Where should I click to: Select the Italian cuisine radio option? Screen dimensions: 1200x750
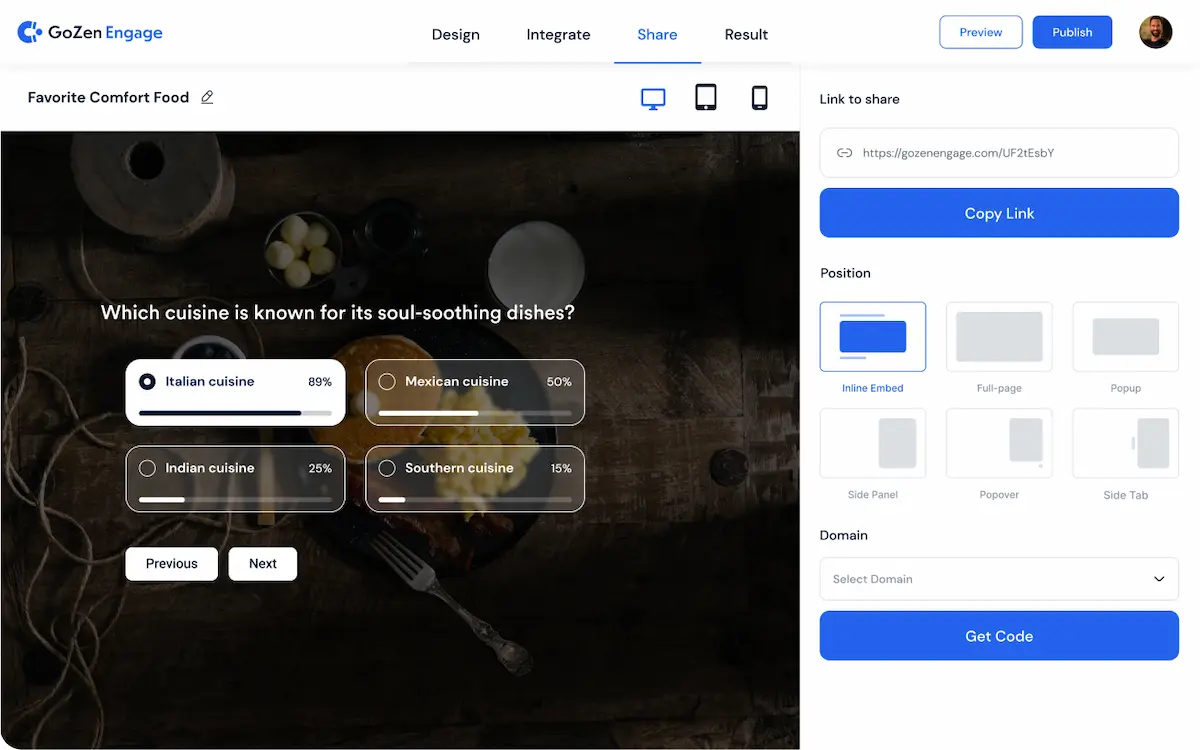(148, 381)
